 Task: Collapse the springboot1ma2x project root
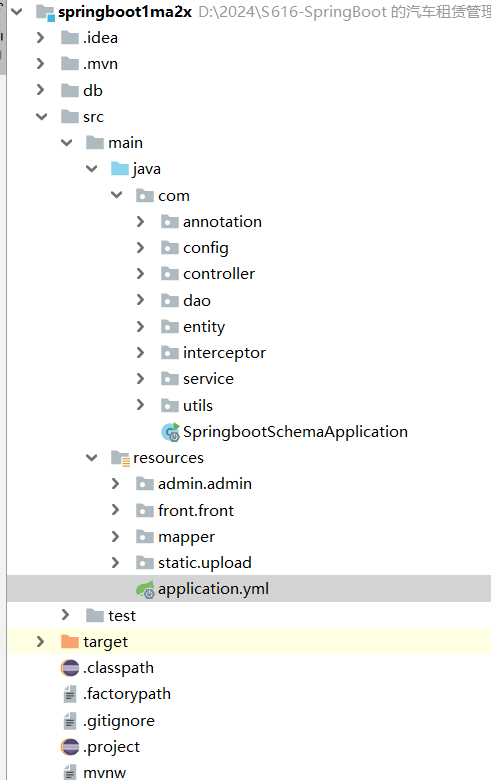17,11
